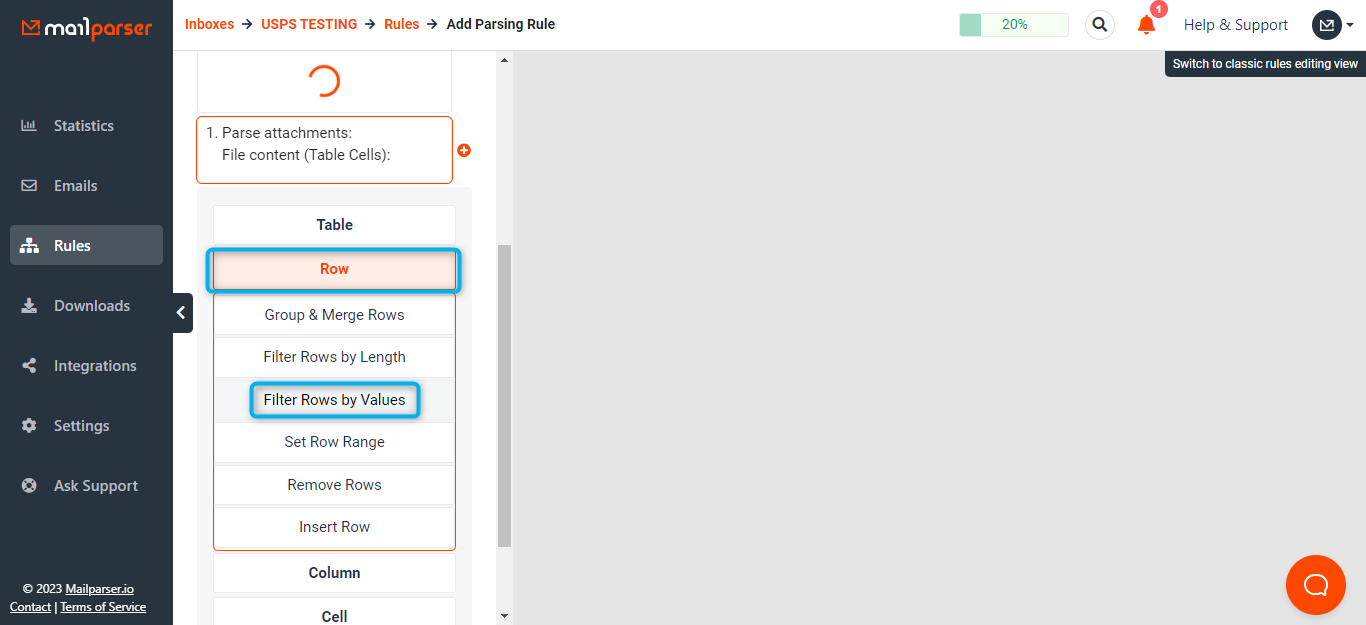Select Filter Rows by Values
This screenshot has height=625, width=1366.
[334, 400]
